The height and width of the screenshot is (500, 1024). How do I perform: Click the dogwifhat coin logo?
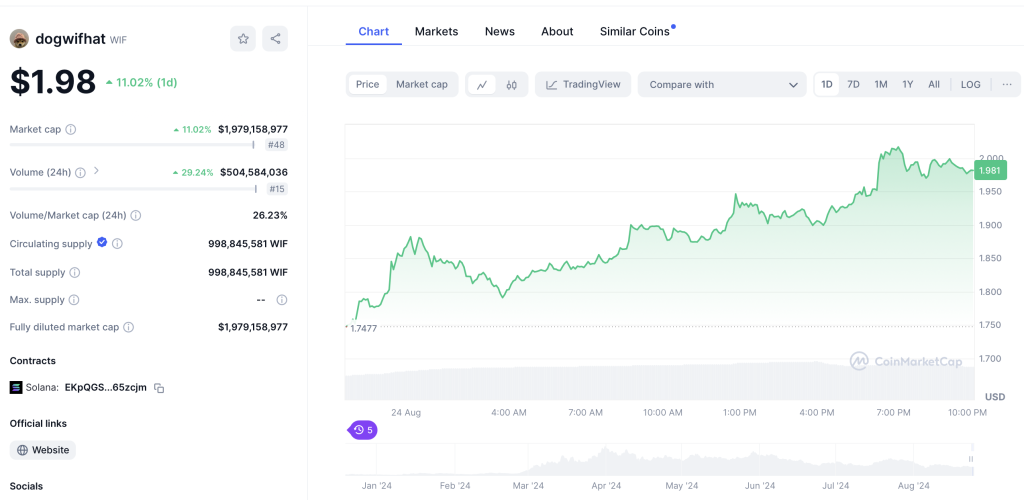click(19, 39)
